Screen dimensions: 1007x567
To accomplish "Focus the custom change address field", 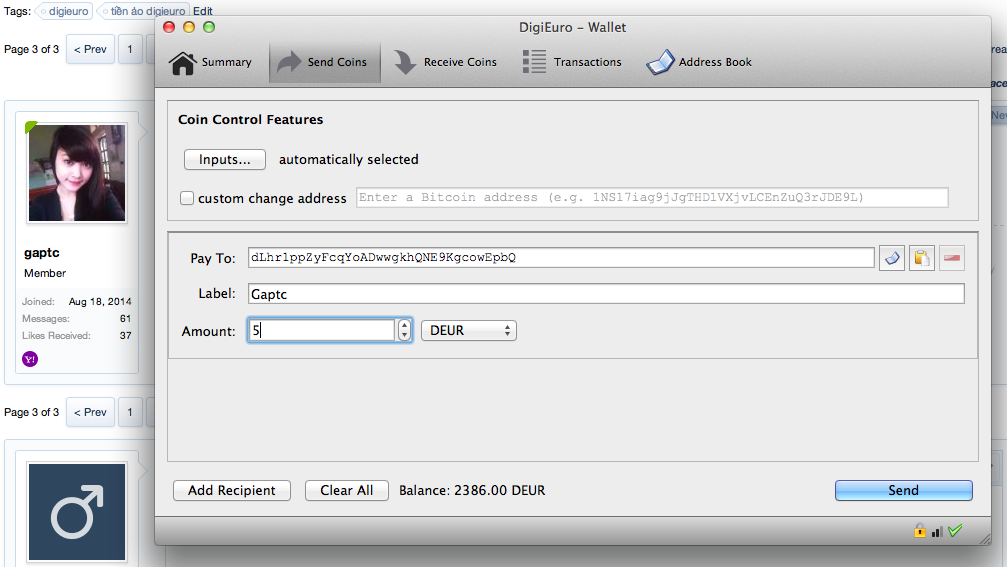I will (652, 198).
